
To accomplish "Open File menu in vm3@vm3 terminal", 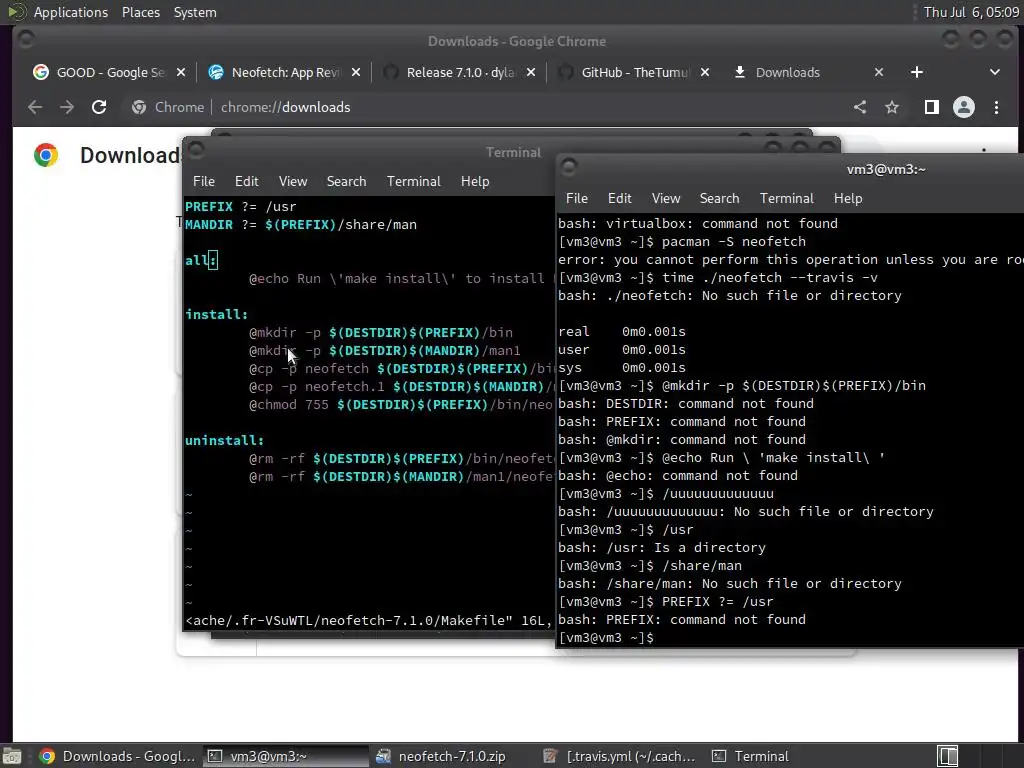I will (x=577, y=199).
